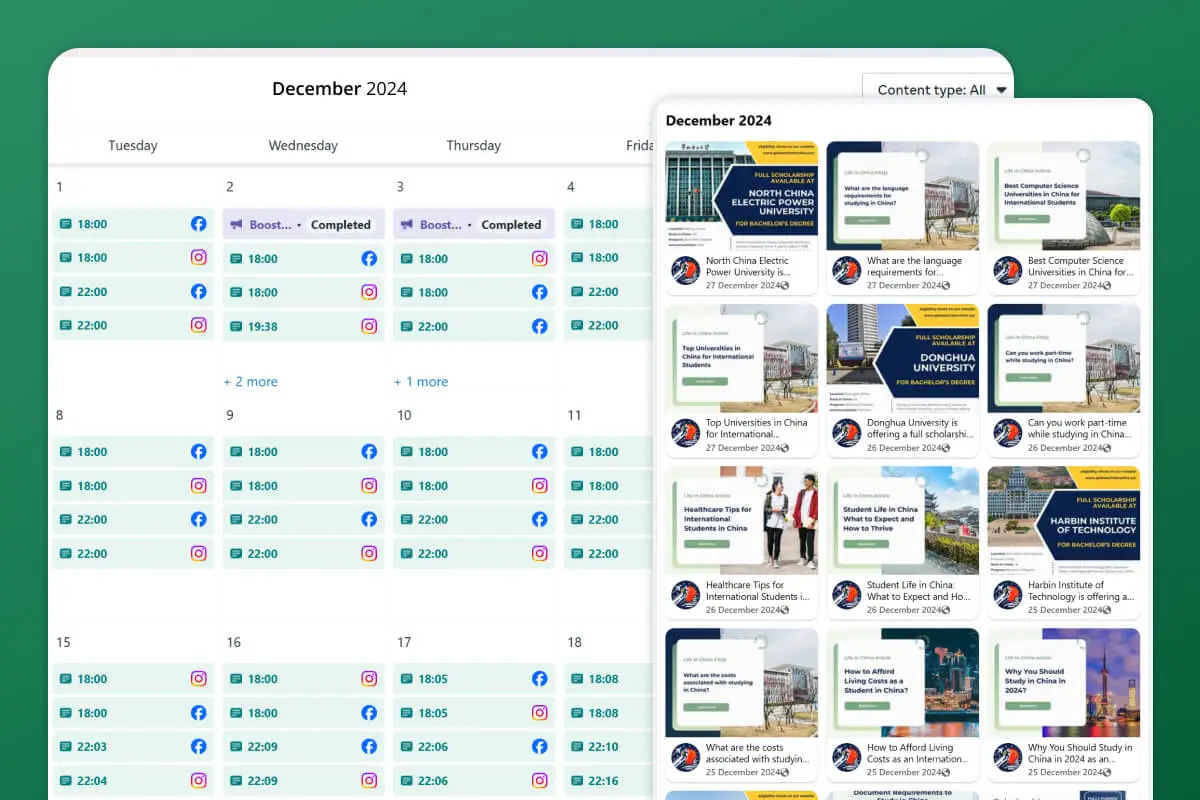Click the Instagram icon on December 10's 22:00 post

pos(540,553)
